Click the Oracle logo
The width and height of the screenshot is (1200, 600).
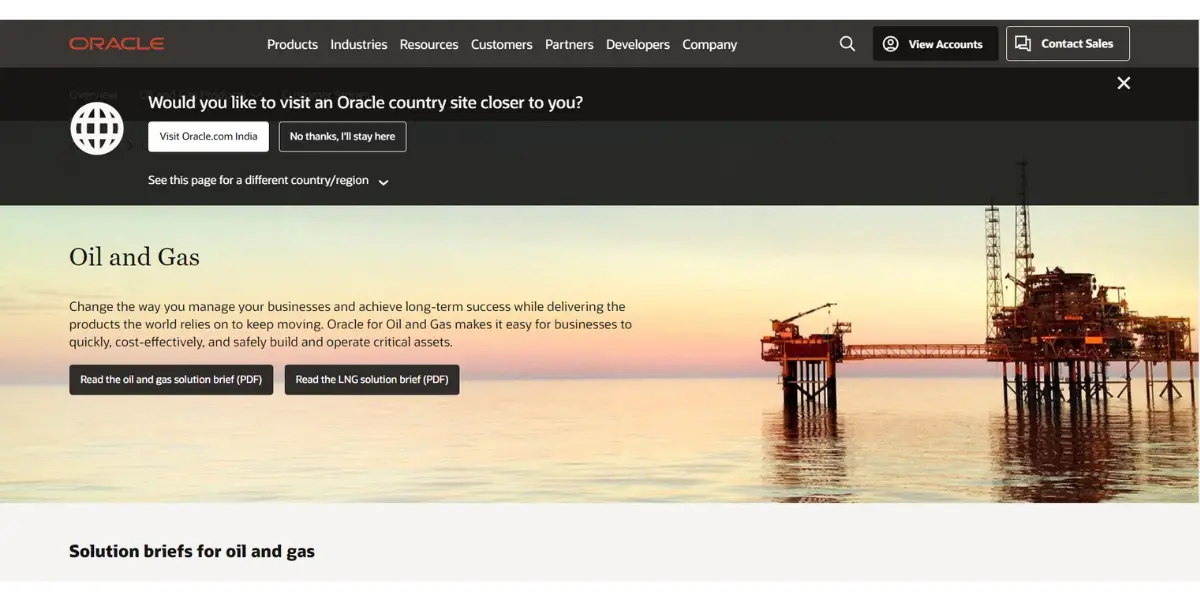point(117,44)
